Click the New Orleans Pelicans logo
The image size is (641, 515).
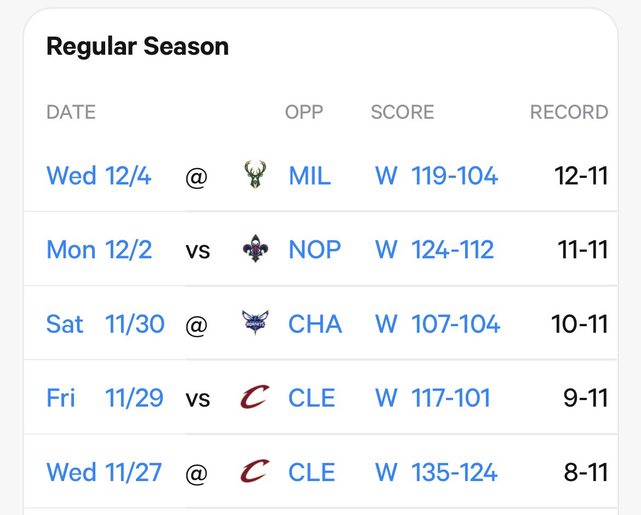pos(256,249)
